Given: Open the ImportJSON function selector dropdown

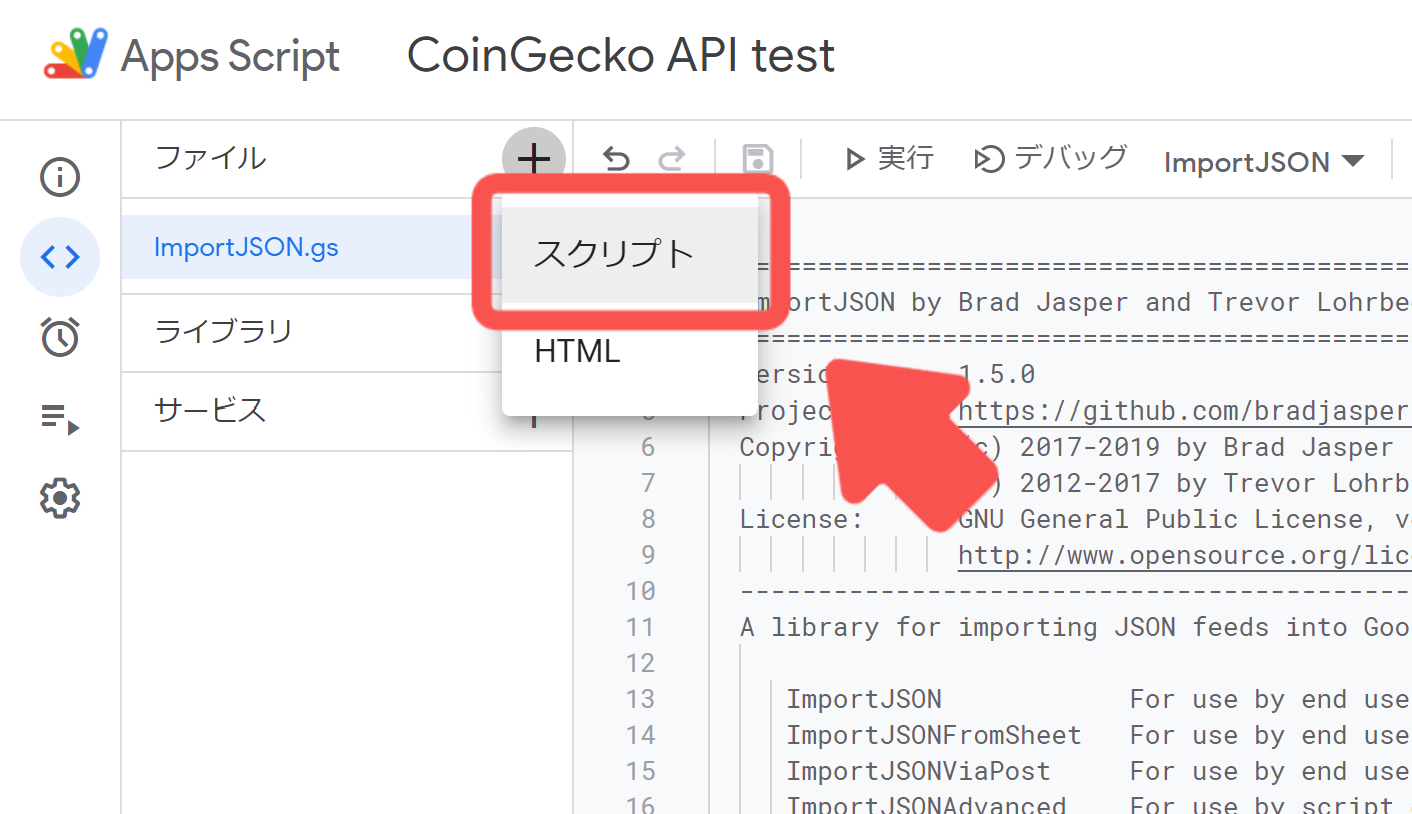Looking at the screenshot, I should (1263, 160).
